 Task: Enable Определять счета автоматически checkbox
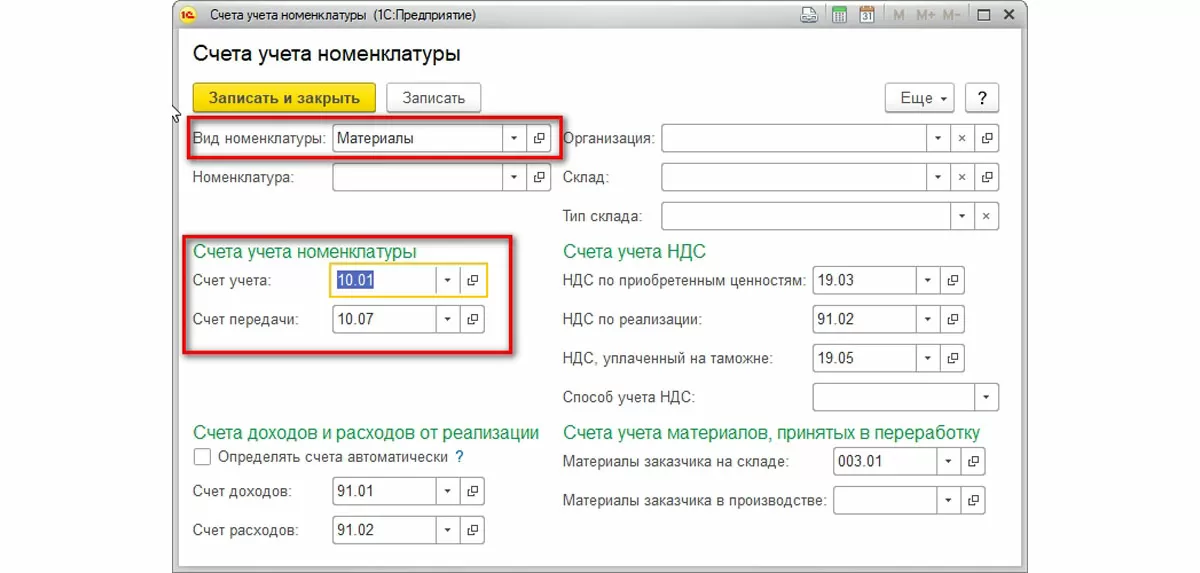[202, 457]
